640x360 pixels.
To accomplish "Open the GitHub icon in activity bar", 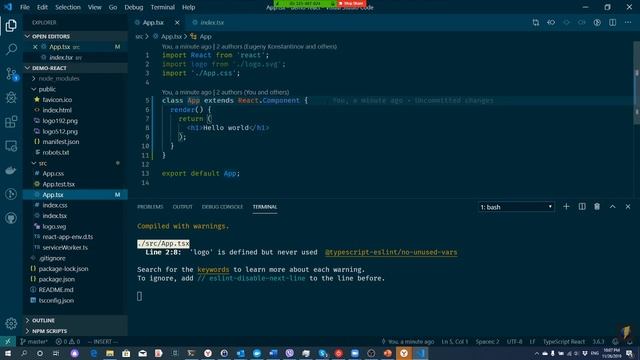I will [11, 218].
